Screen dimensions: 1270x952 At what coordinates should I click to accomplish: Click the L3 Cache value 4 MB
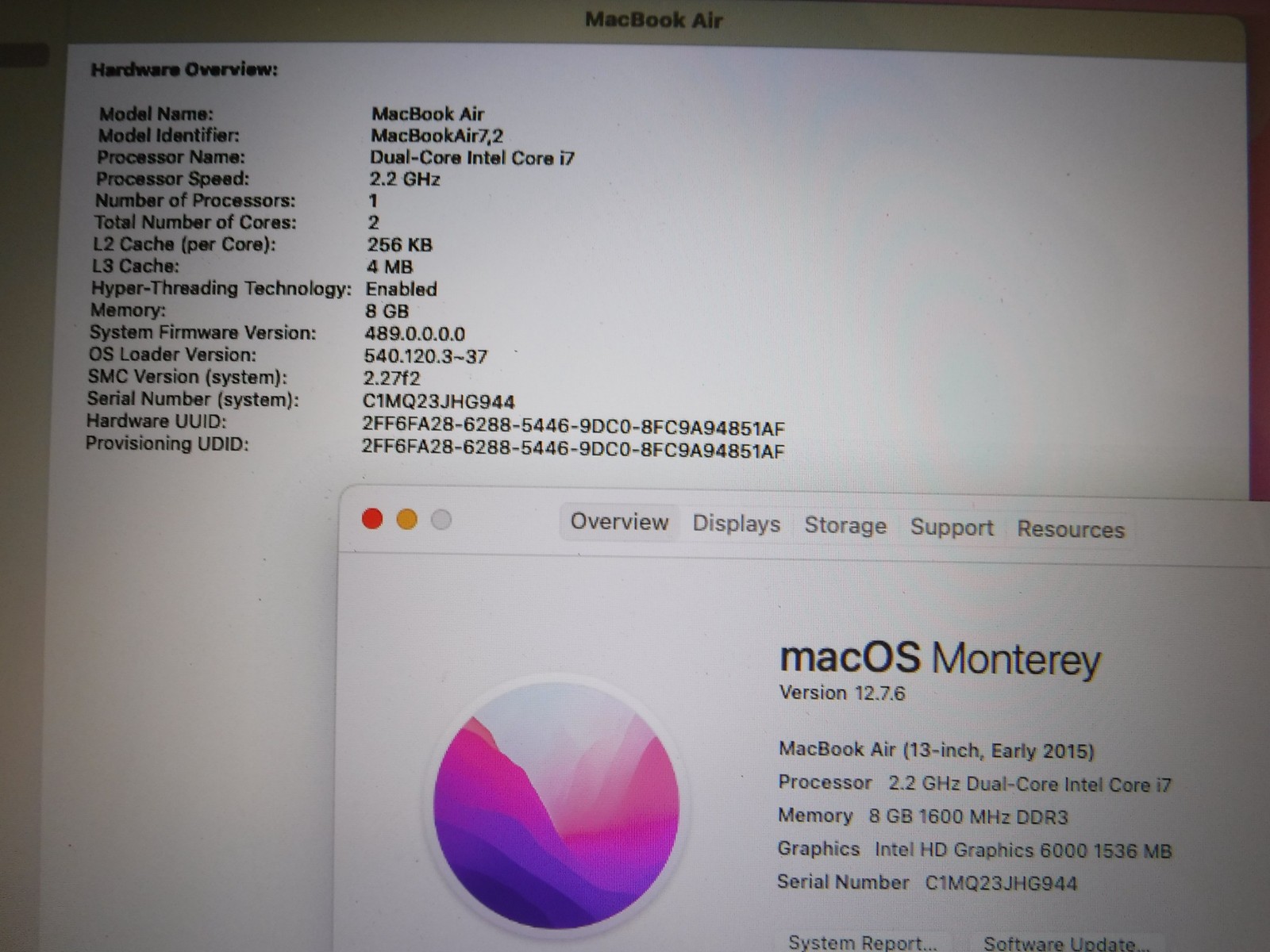(389, 267)
